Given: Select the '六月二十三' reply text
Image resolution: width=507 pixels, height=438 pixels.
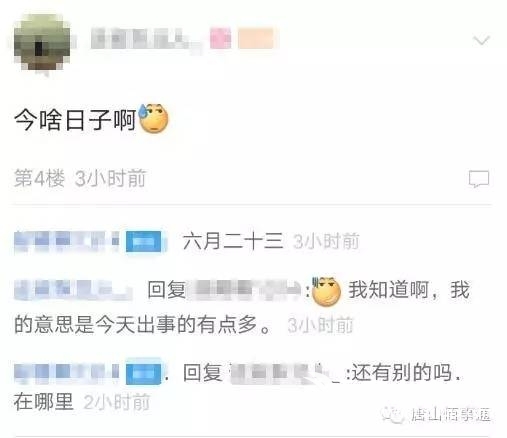Looking at the screenshot, I should (x=233, y=241).
